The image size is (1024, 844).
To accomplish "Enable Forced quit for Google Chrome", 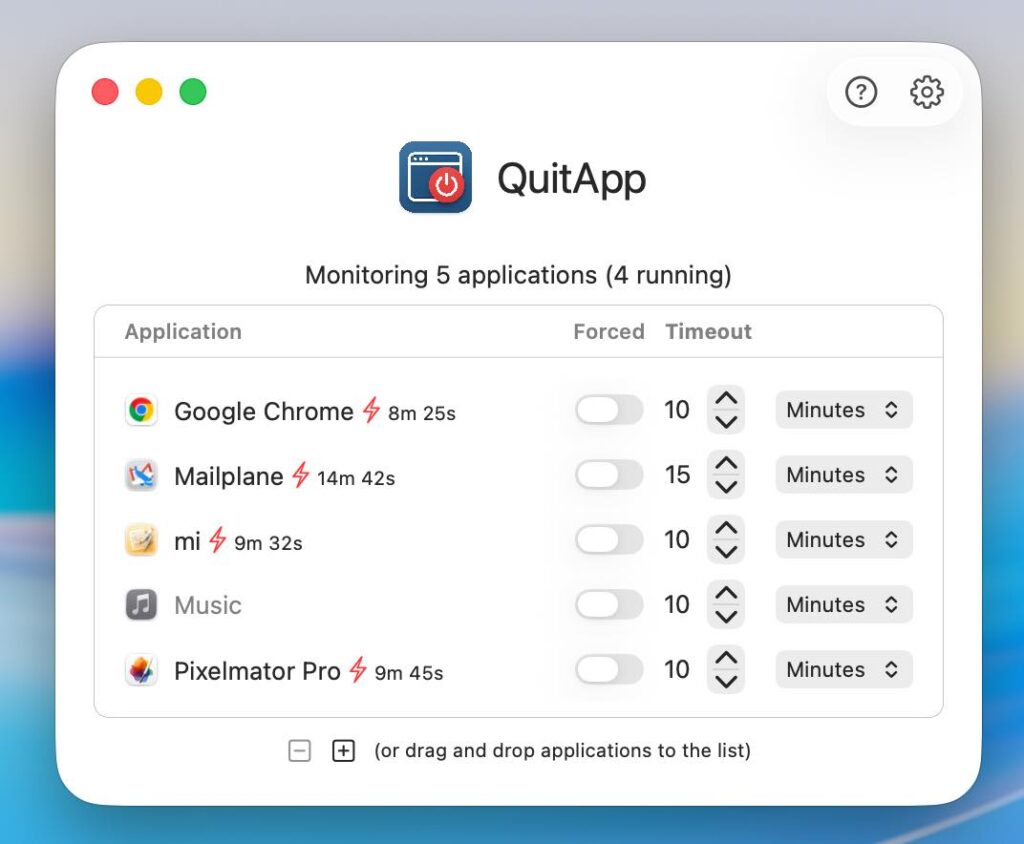I will tap(608, 410).
